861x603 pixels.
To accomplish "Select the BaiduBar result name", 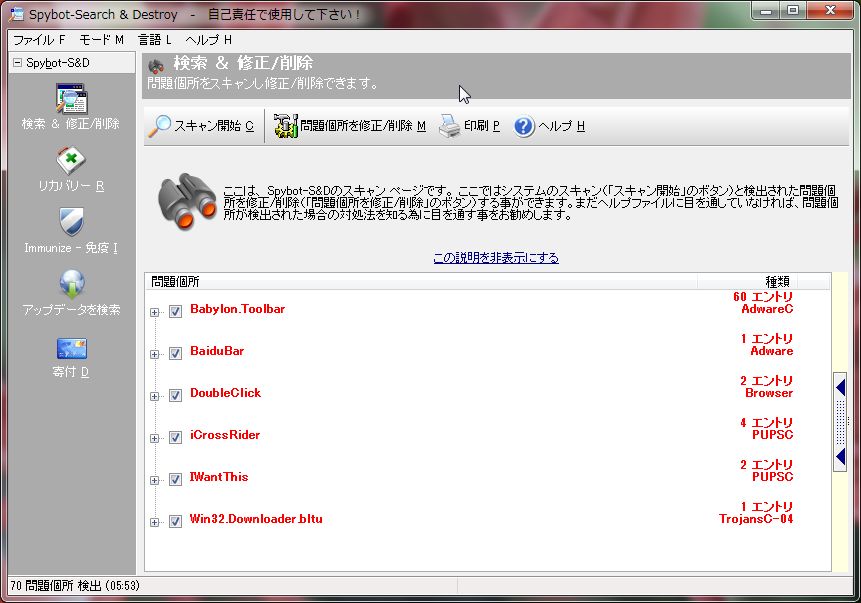I will coord(217,350).
